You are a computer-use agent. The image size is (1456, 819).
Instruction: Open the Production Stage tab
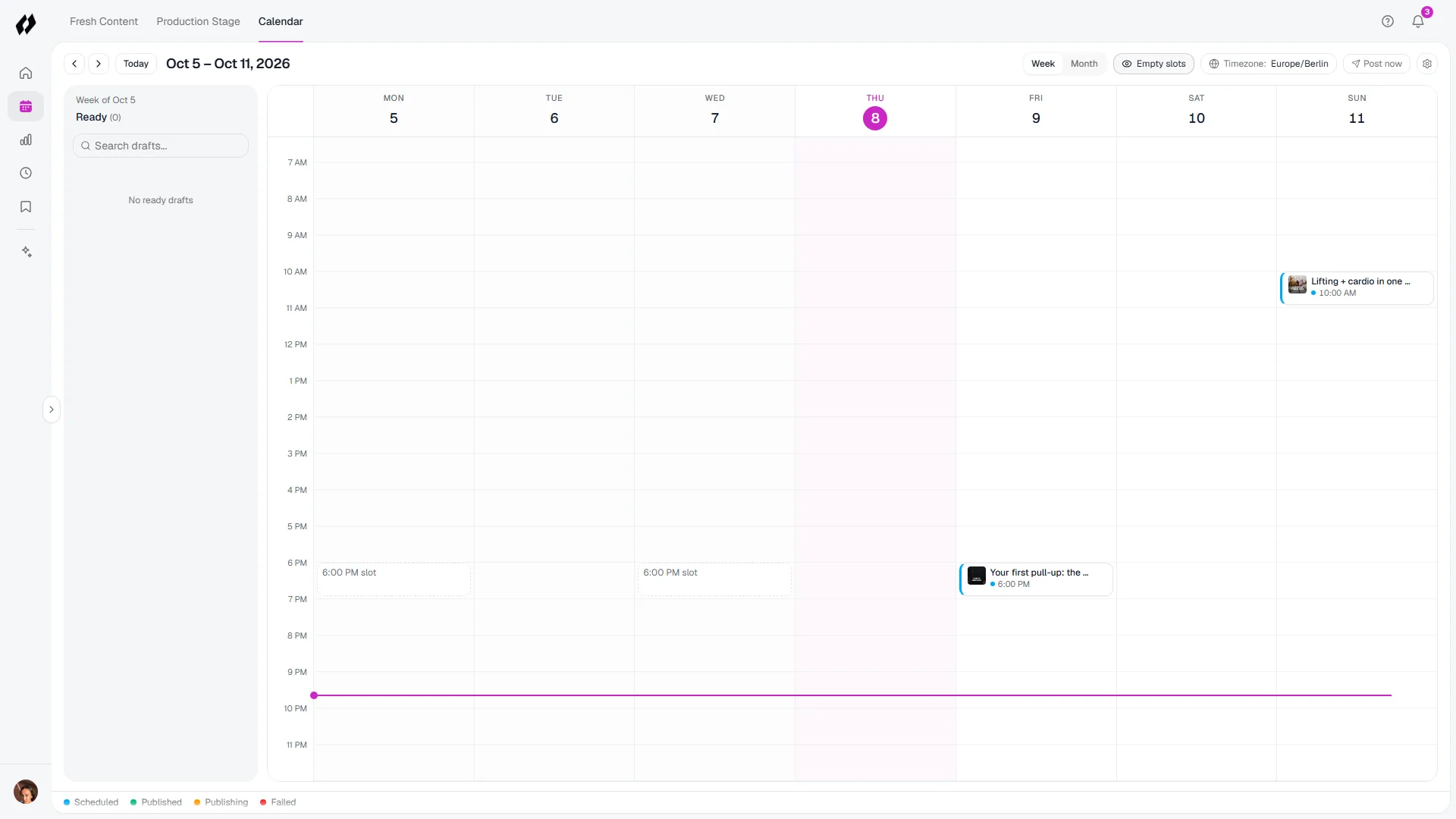click(x=198, y=21)
